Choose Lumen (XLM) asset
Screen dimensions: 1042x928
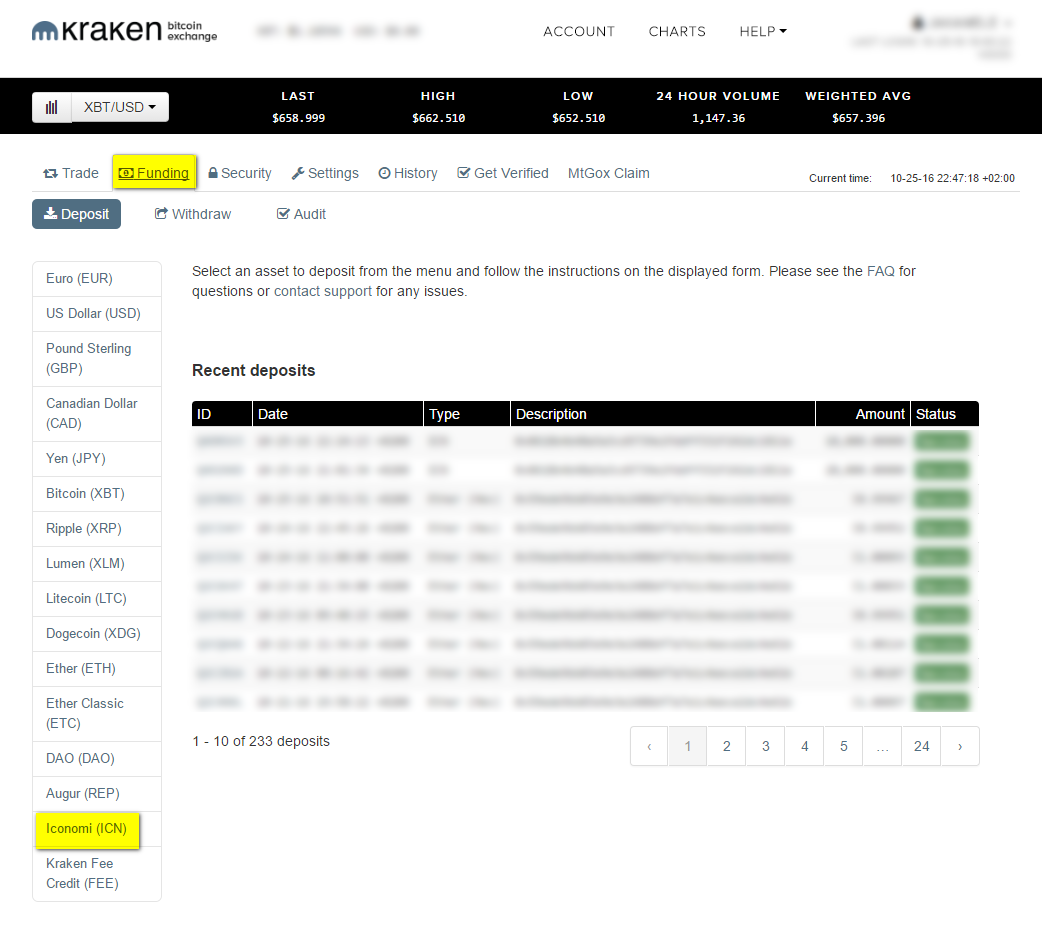click(97, 564)
